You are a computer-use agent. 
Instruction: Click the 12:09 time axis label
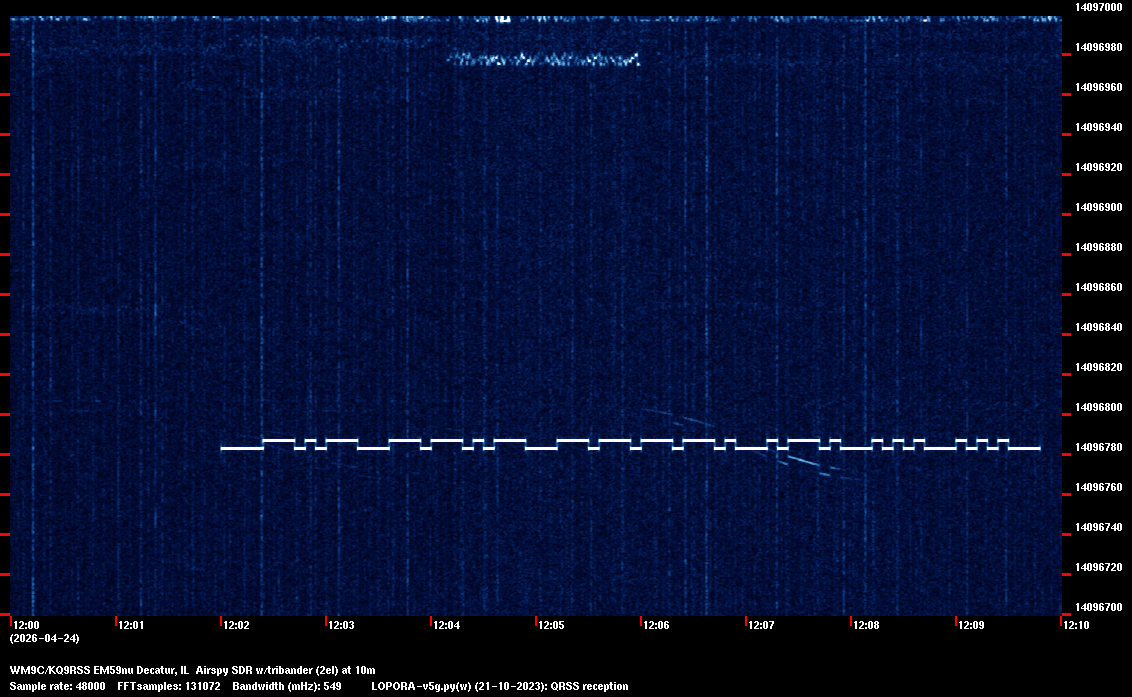(971, 626)
